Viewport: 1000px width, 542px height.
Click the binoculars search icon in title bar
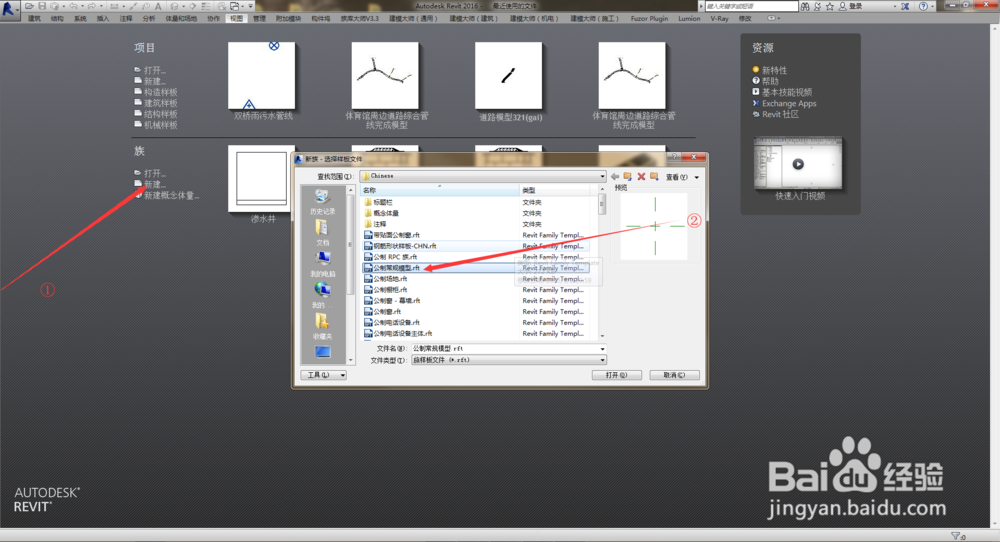(805, 6)
